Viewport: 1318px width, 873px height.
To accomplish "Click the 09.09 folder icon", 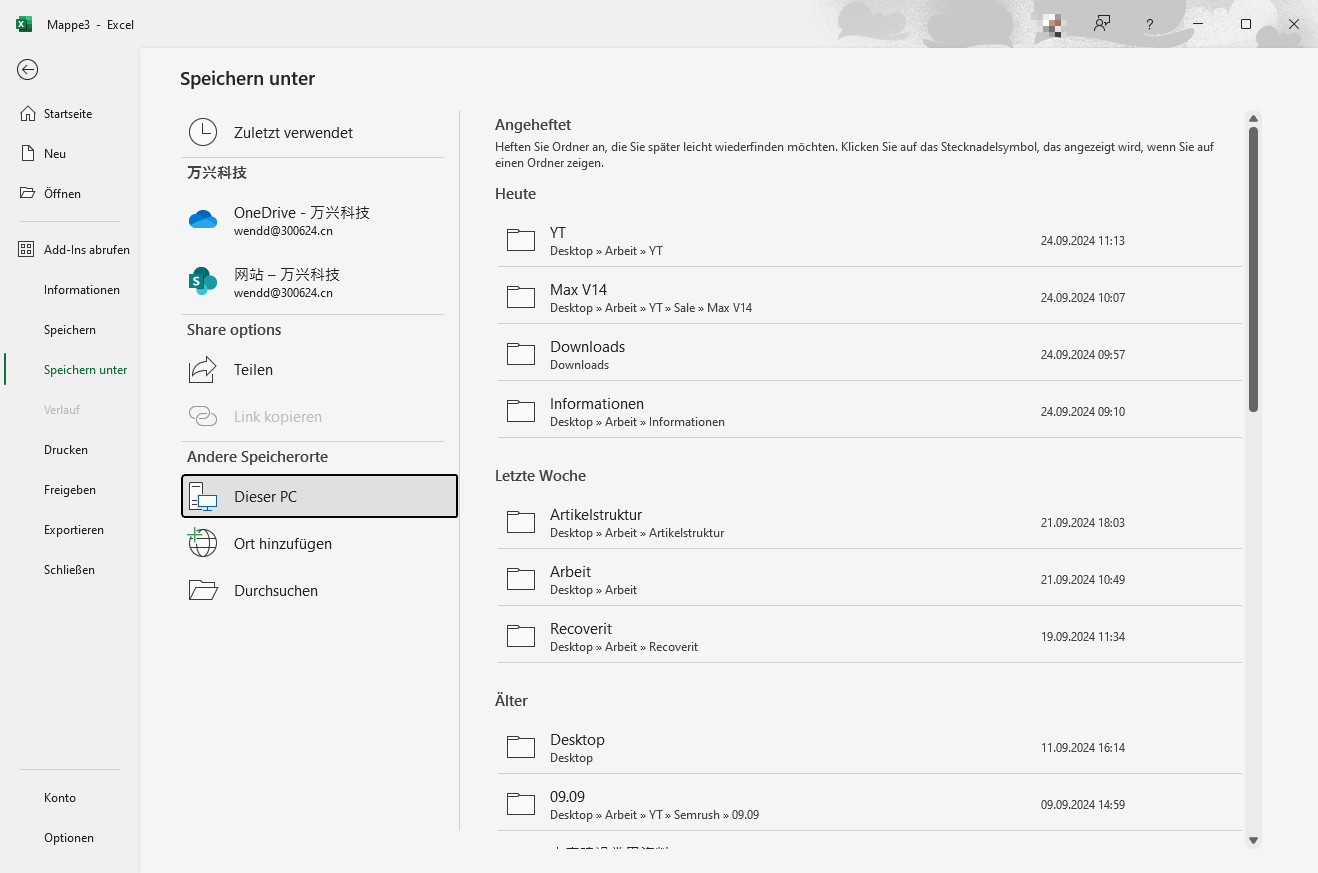I will (521, 804).
